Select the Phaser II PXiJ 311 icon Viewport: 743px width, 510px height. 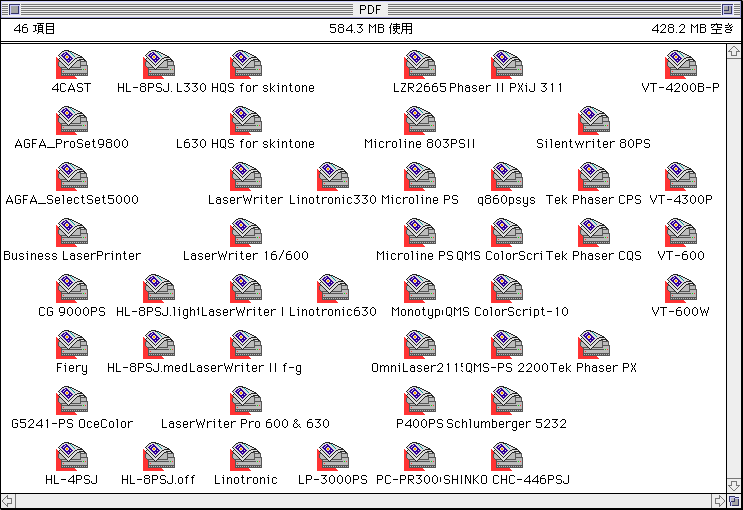pos(507,64)
